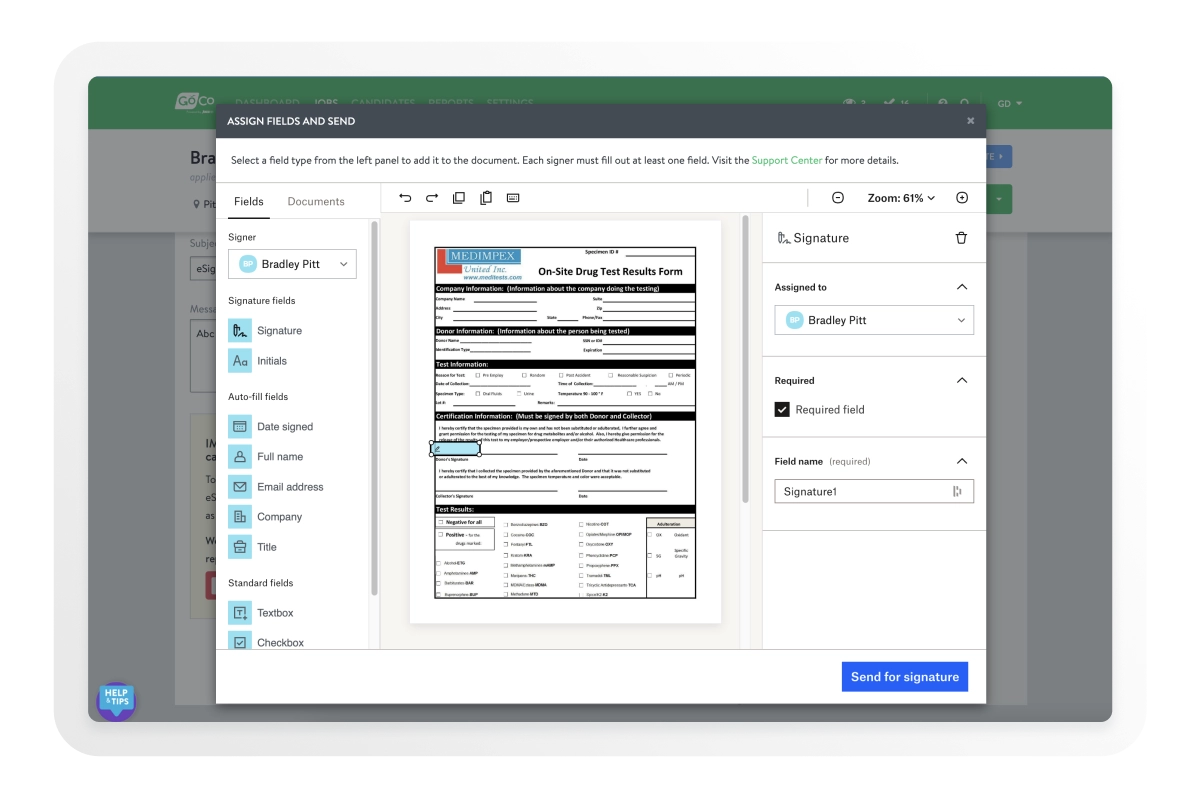Click Send for signature button
Screen dimensions: 1200x800
pyautogui.click(x=904, y=677)
